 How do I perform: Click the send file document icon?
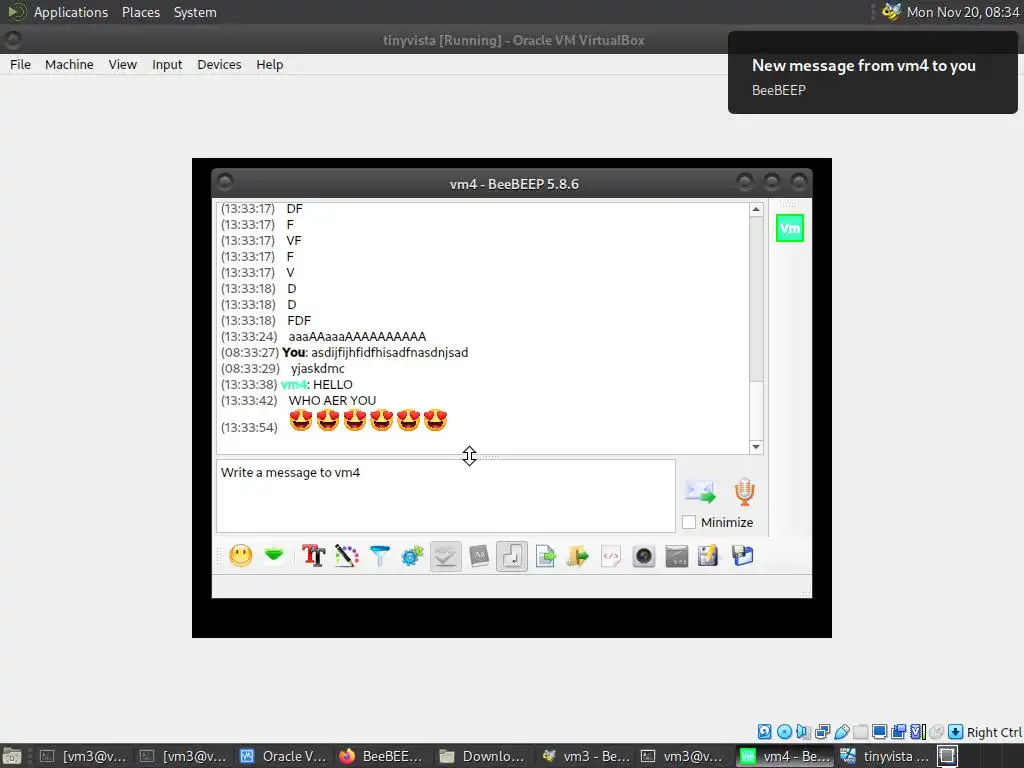pyautogui.click(x=545, y=556)
